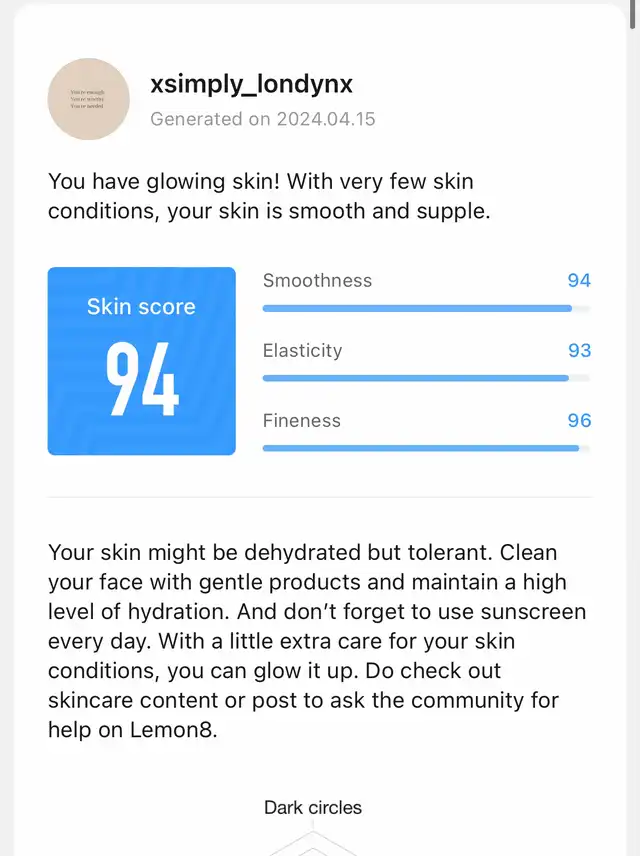Tap the blue Skin score tile

(x=141, y=361)
